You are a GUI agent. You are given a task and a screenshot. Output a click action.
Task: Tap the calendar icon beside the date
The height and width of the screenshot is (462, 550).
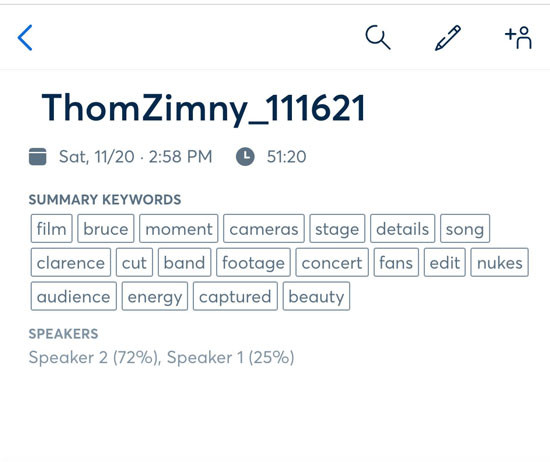tap(38, 156)
